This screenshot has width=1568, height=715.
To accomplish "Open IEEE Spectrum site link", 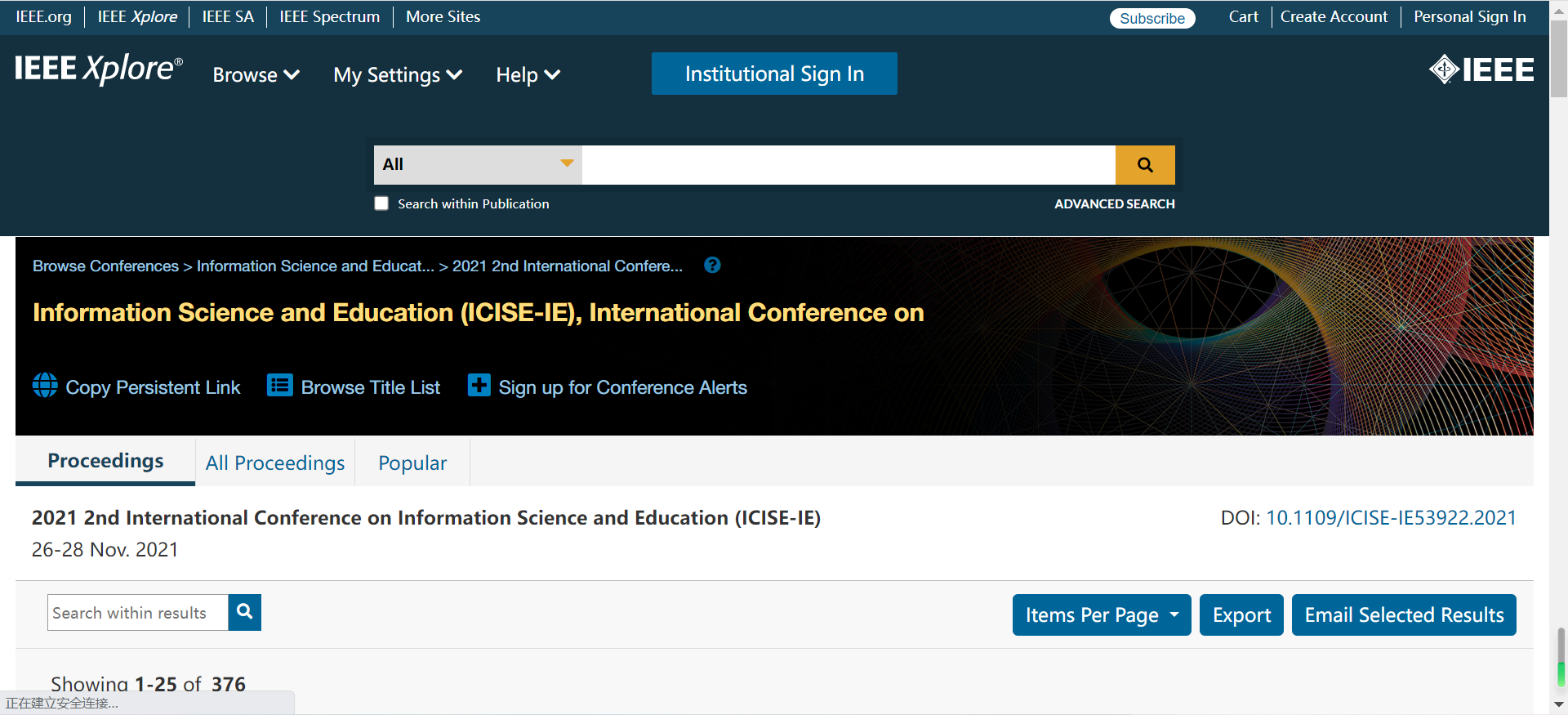I will (329, 17).
